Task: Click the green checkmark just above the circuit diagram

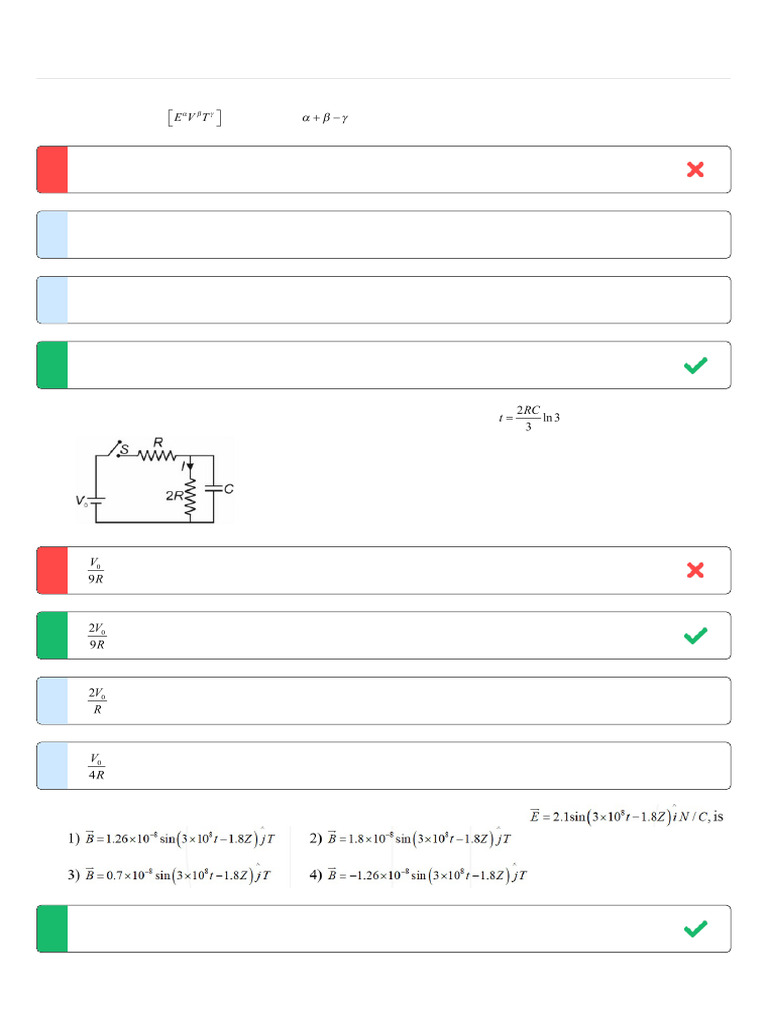Action: click(695, 365)
